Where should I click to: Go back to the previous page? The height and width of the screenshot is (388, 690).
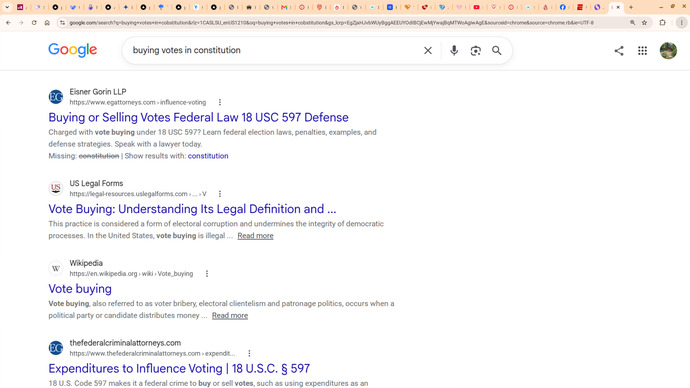[x=8, y=22]
